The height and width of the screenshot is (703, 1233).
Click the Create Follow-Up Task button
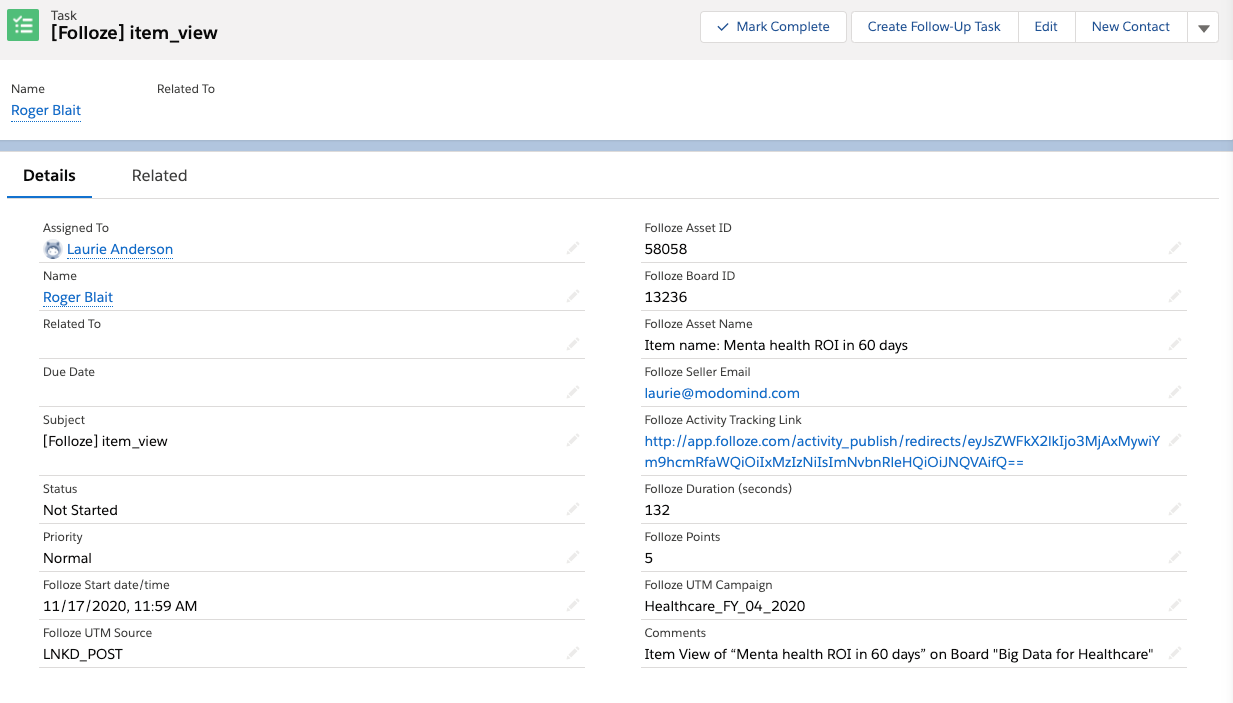(933, 27)
